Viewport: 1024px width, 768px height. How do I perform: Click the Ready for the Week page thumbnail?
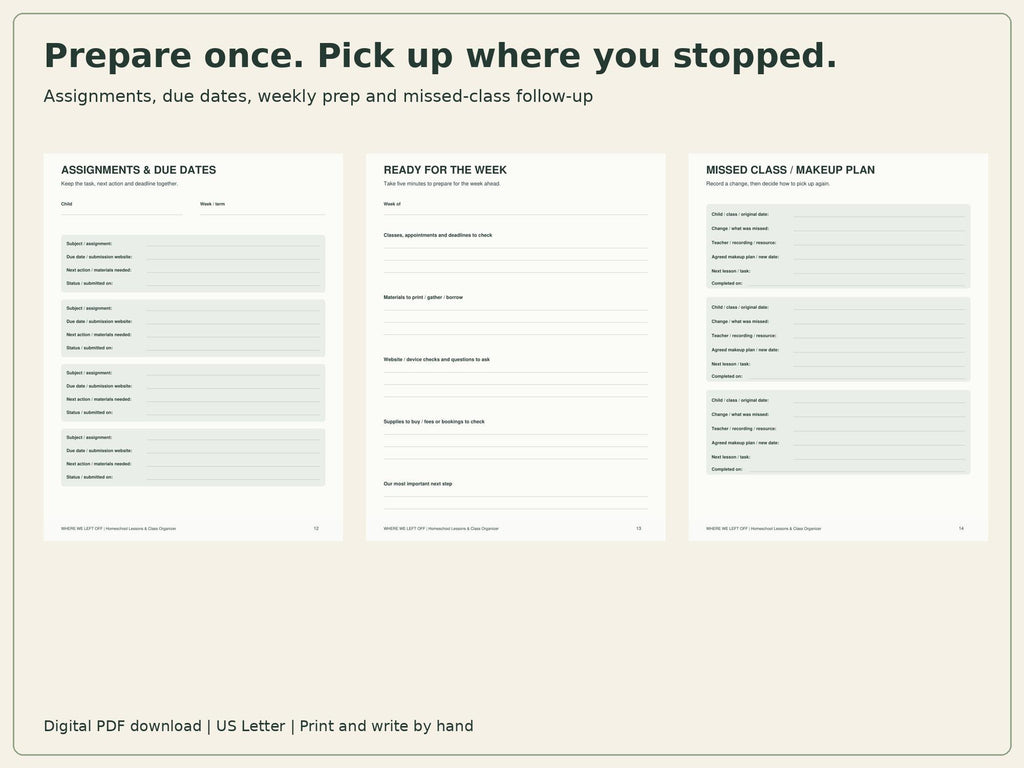click(515, 347)
